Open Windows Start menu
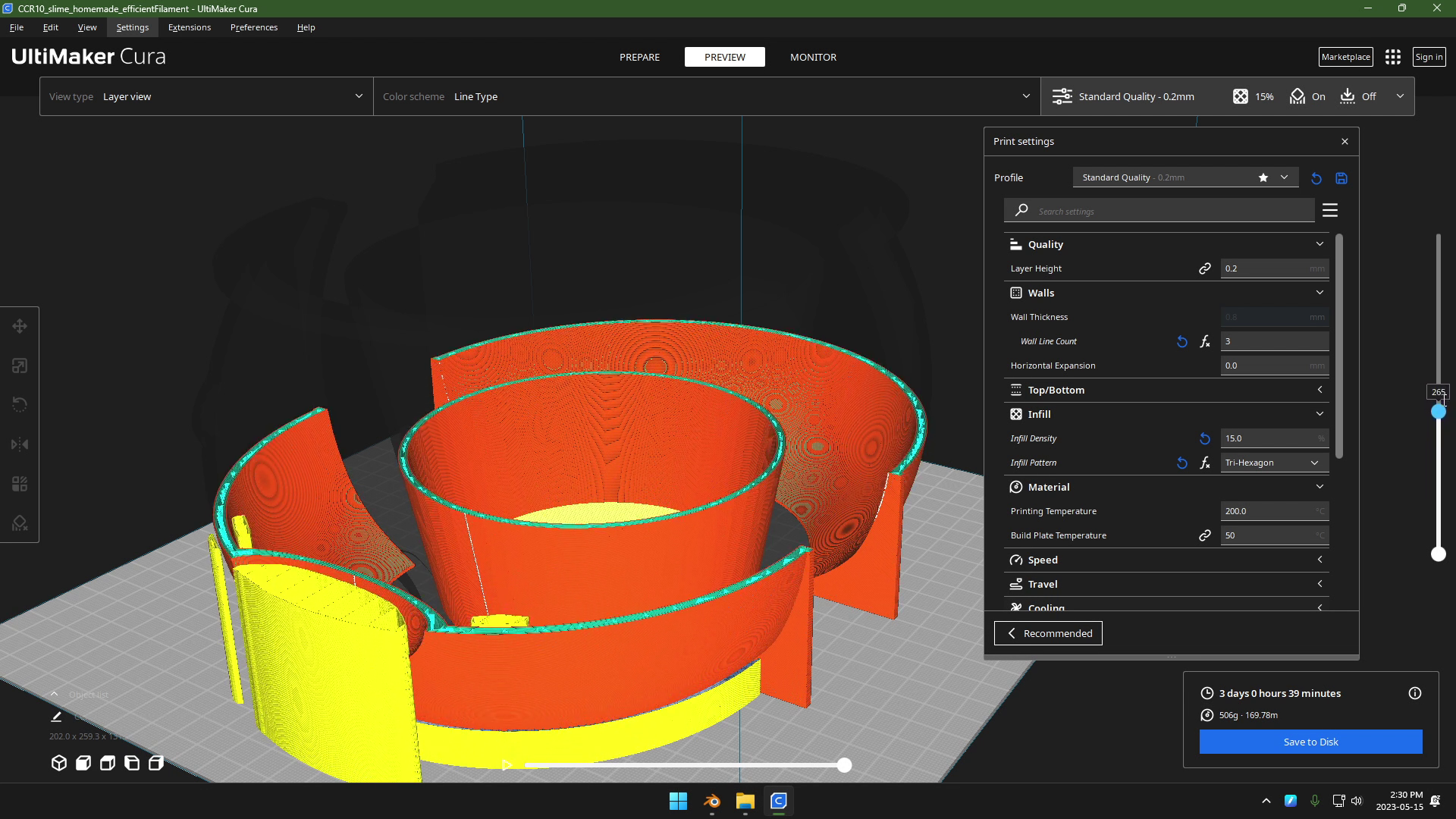The width and height of the screenshot is (1456, 819). (678, 801)
